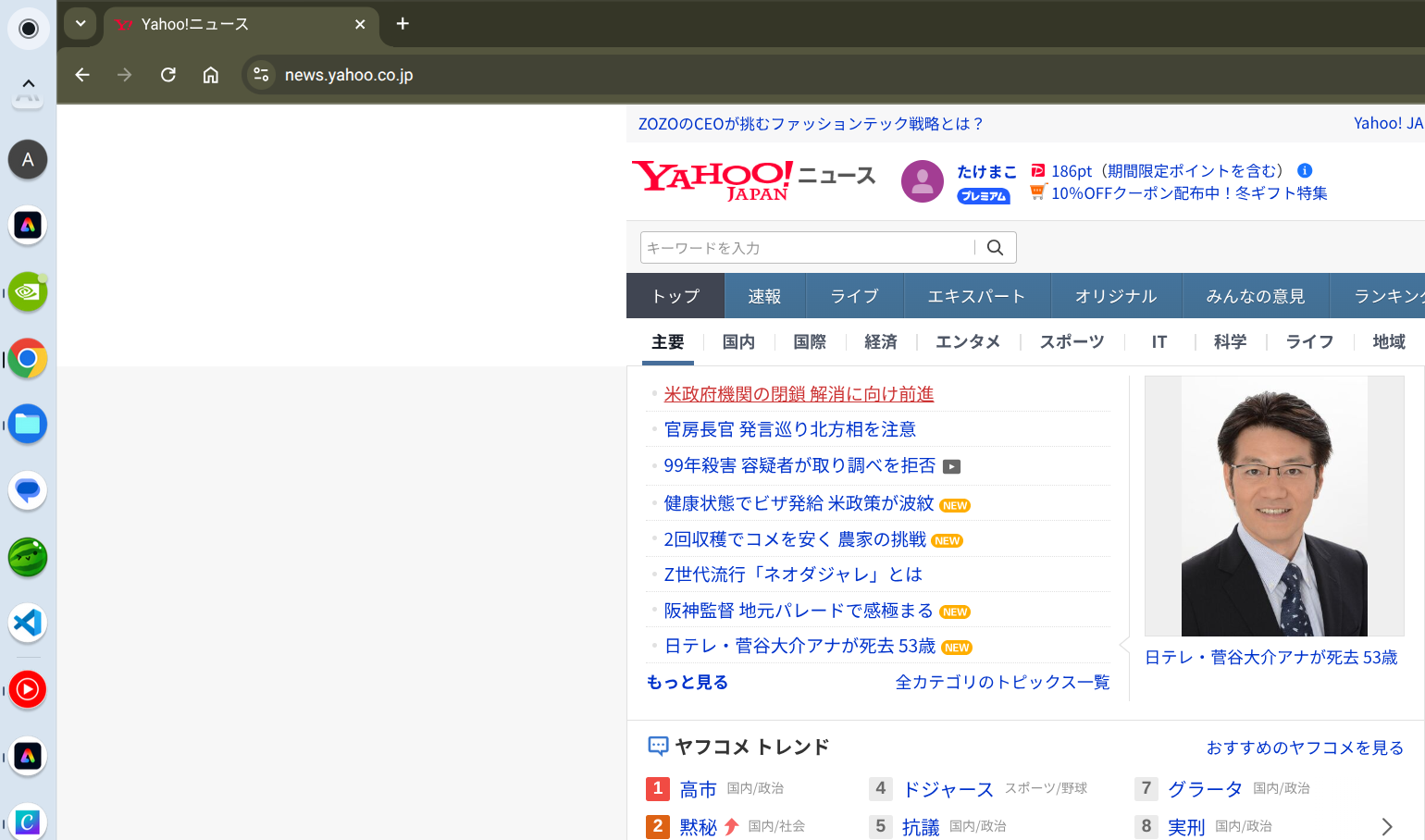Click the keyword search input field

point(805,248)
